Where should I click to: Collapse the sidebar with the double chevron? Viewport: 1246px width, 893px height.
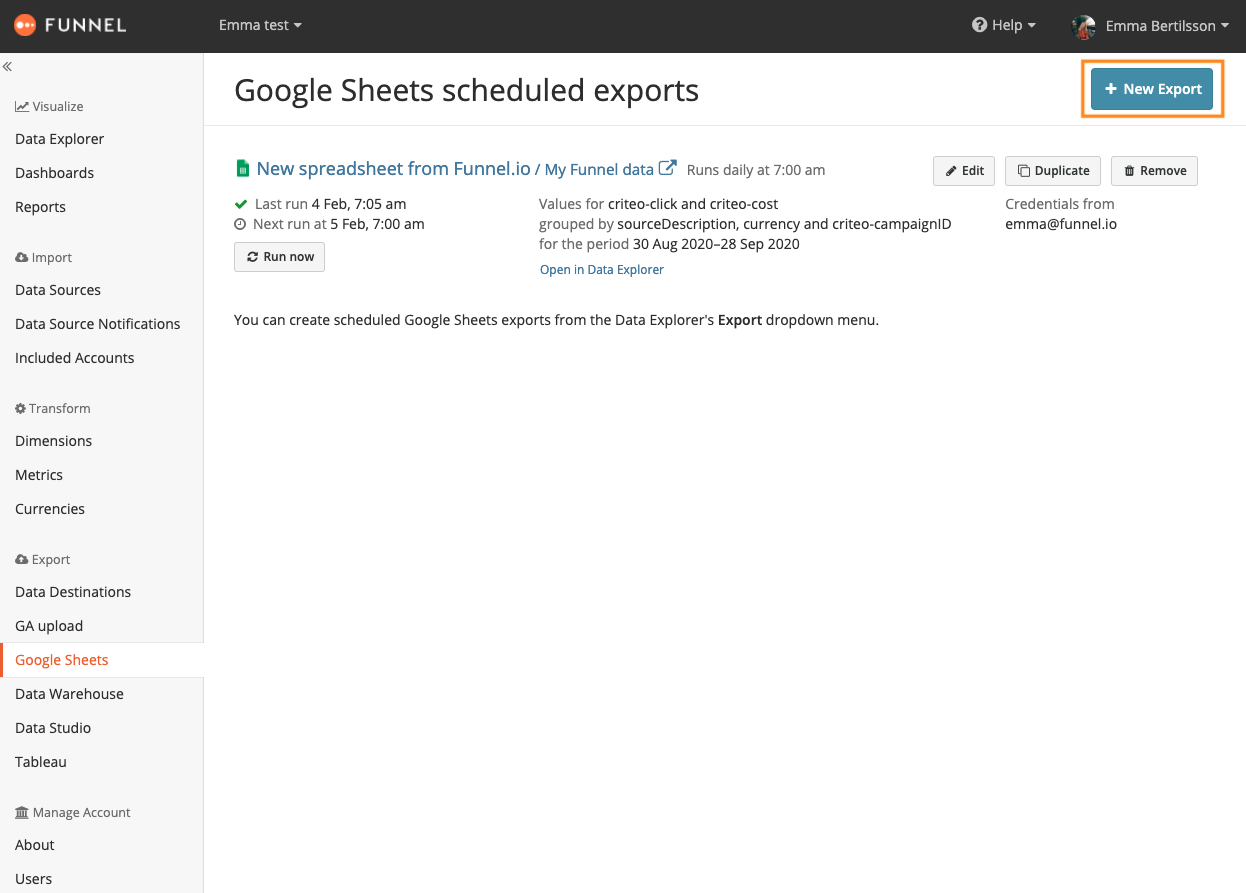click(x=7, y=67)
